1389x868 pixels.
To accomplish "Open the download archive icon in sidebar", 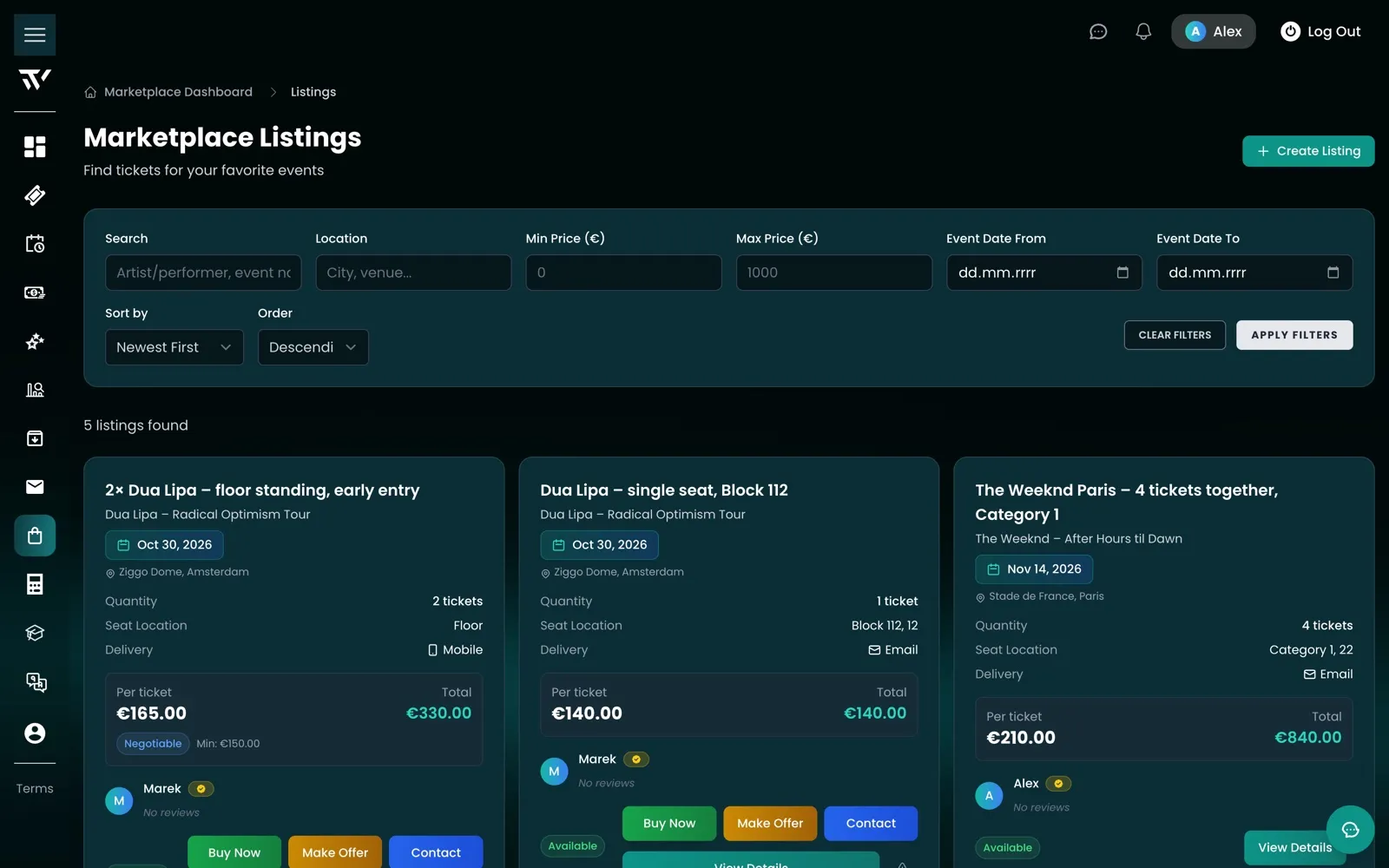I will (35, 438).
